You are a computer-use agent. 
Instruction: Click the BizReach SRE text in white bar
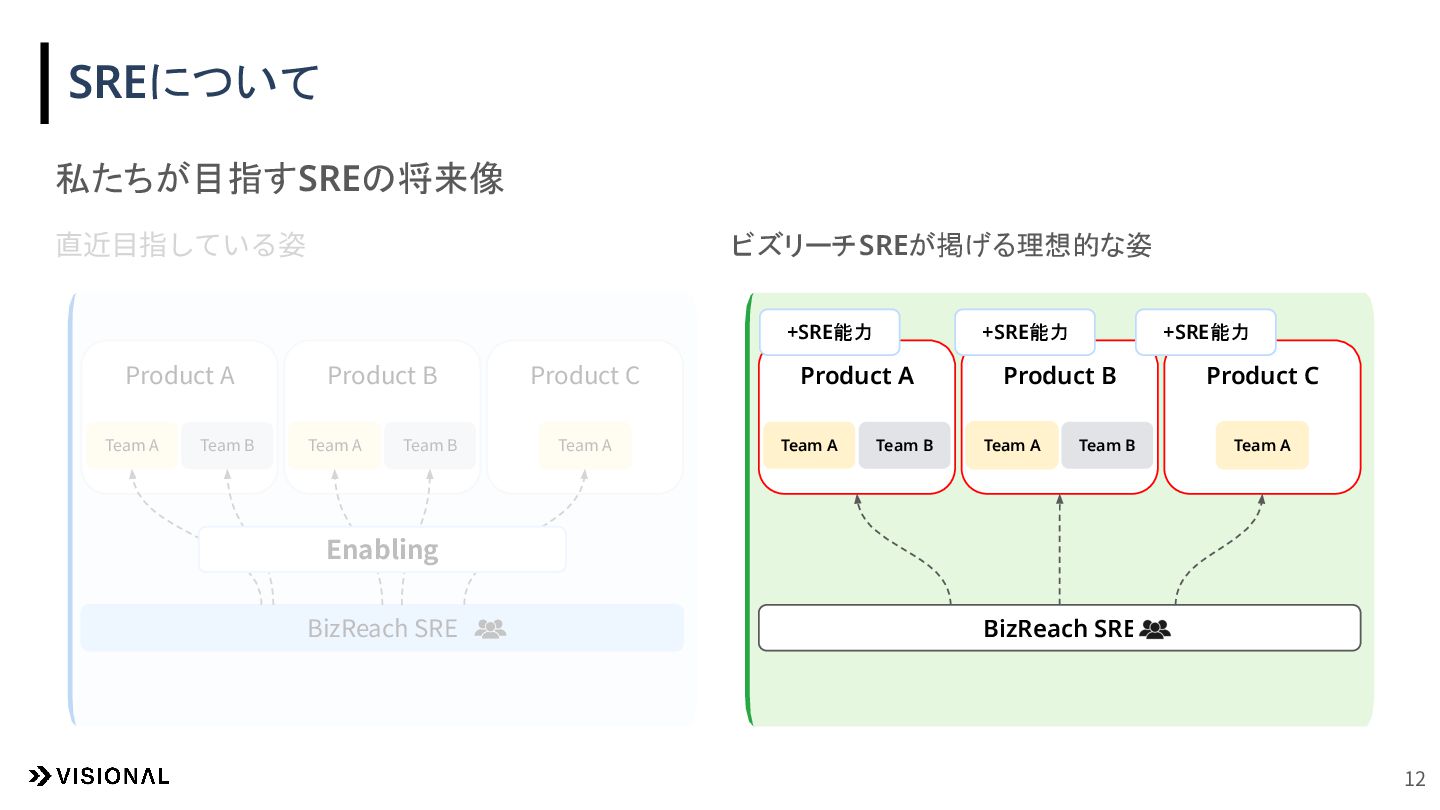pyautogui.click(x=1058, y=629)
